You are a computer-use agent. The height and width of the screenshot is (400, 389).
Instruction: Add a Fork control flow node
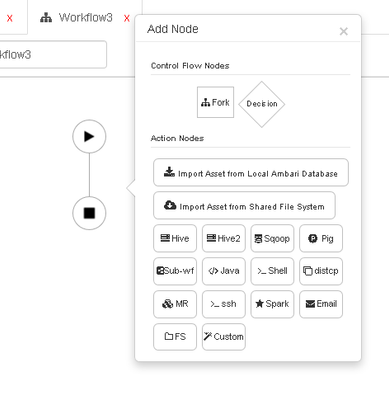point(215,102)
